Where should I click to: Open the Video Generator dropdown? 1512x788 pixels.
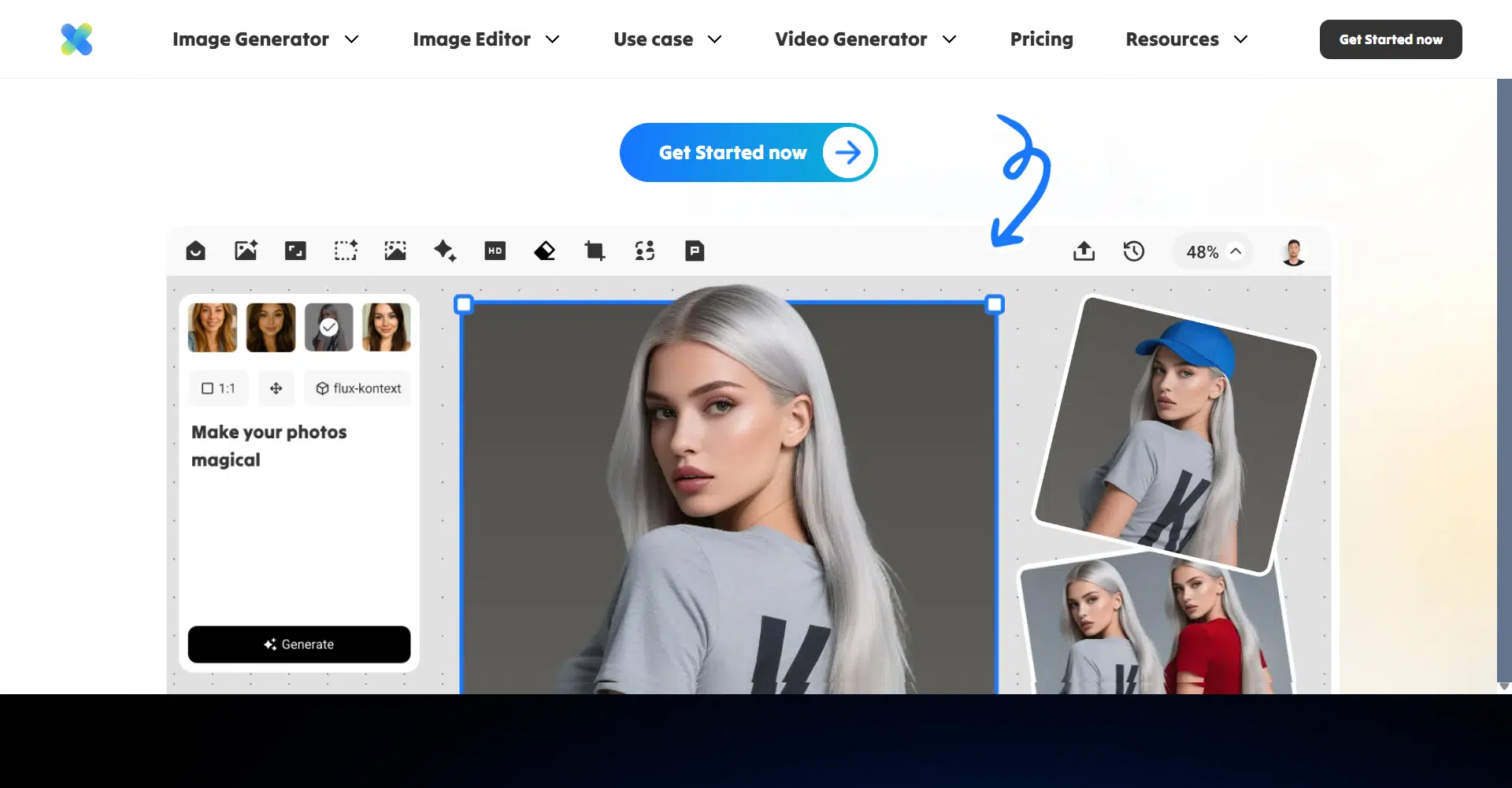[x=865, y=39]
